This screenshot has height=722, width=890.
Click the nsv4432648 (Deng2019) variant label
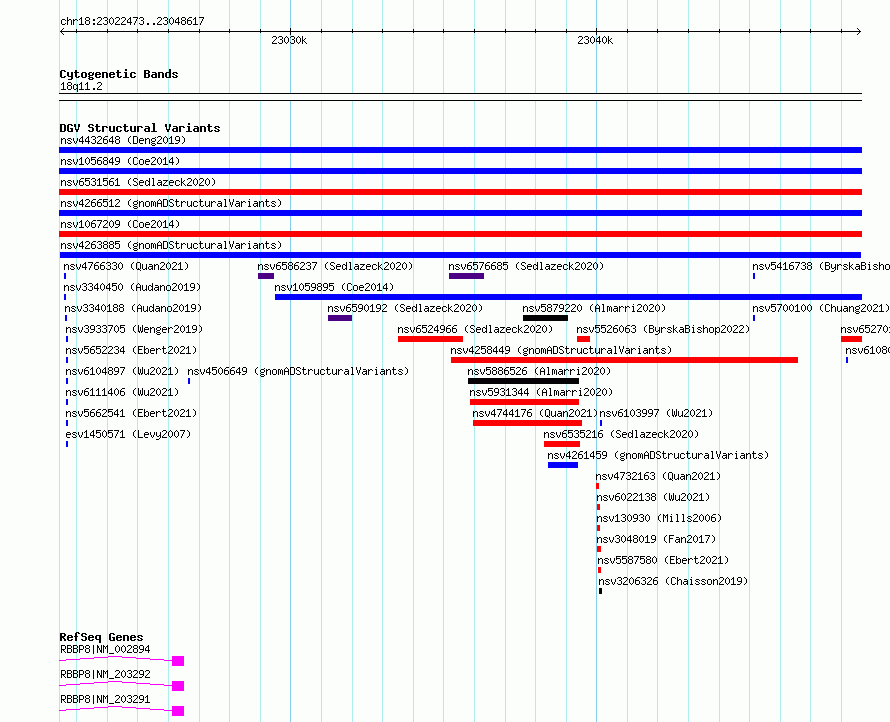point(123,140)
